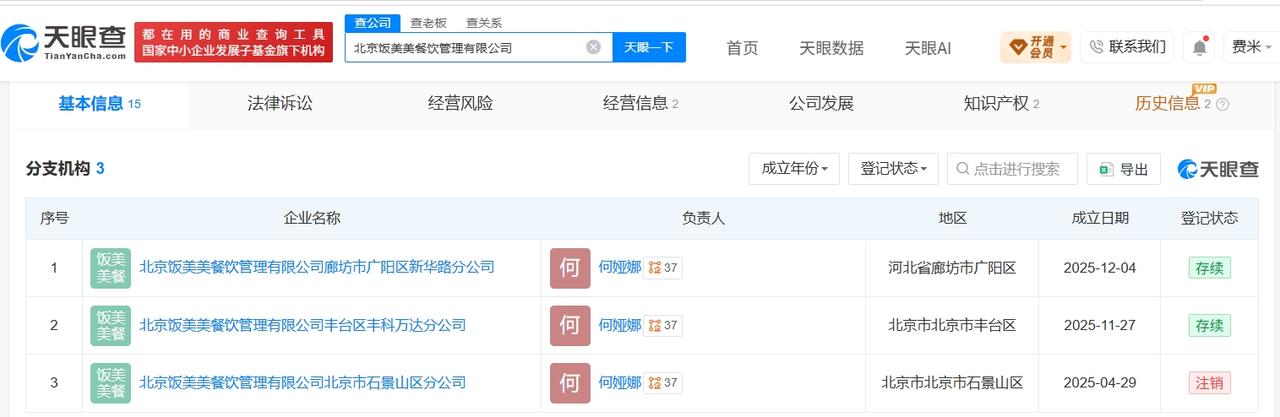Clear the search box with the X icon
Viewport: 1280px width, 417px height.
tap(593, 47)
